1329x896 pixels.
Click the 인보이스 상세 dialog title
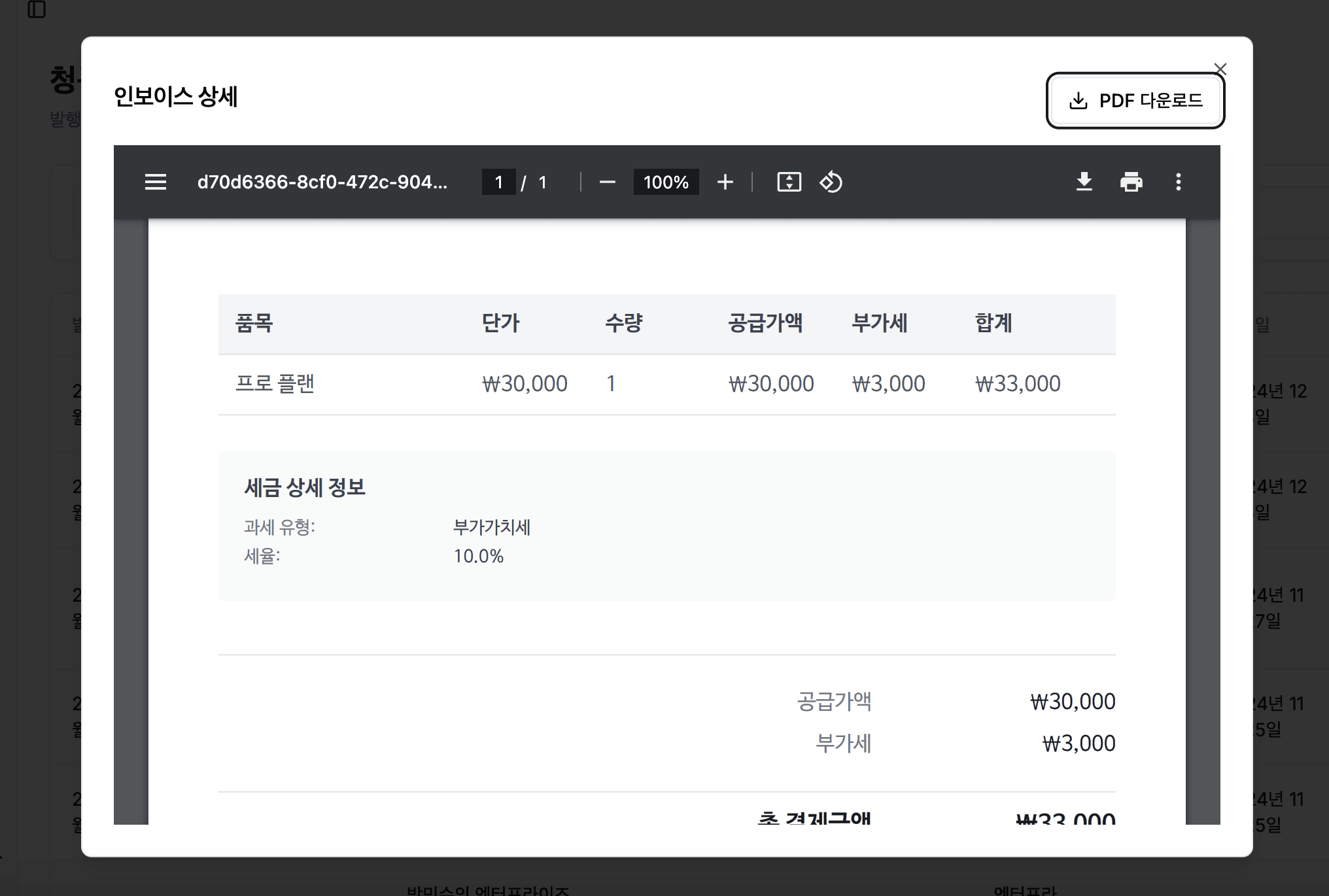tap(175, 97)
